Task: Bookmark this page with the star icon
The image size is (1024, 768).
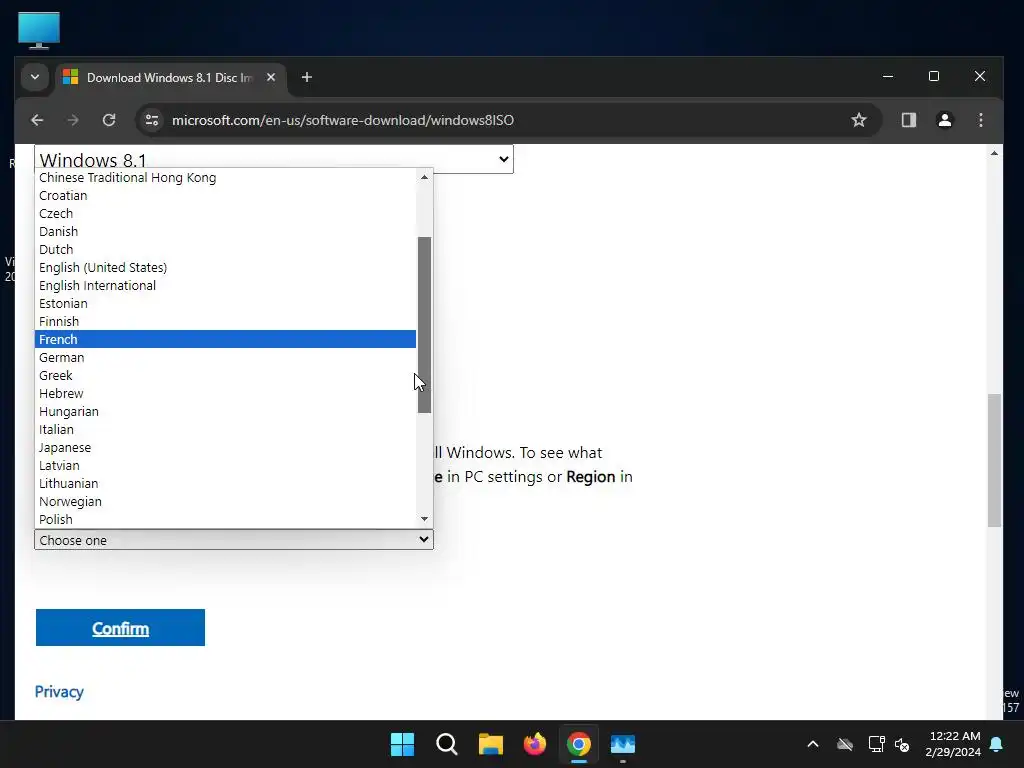Action: coord(859,120)
